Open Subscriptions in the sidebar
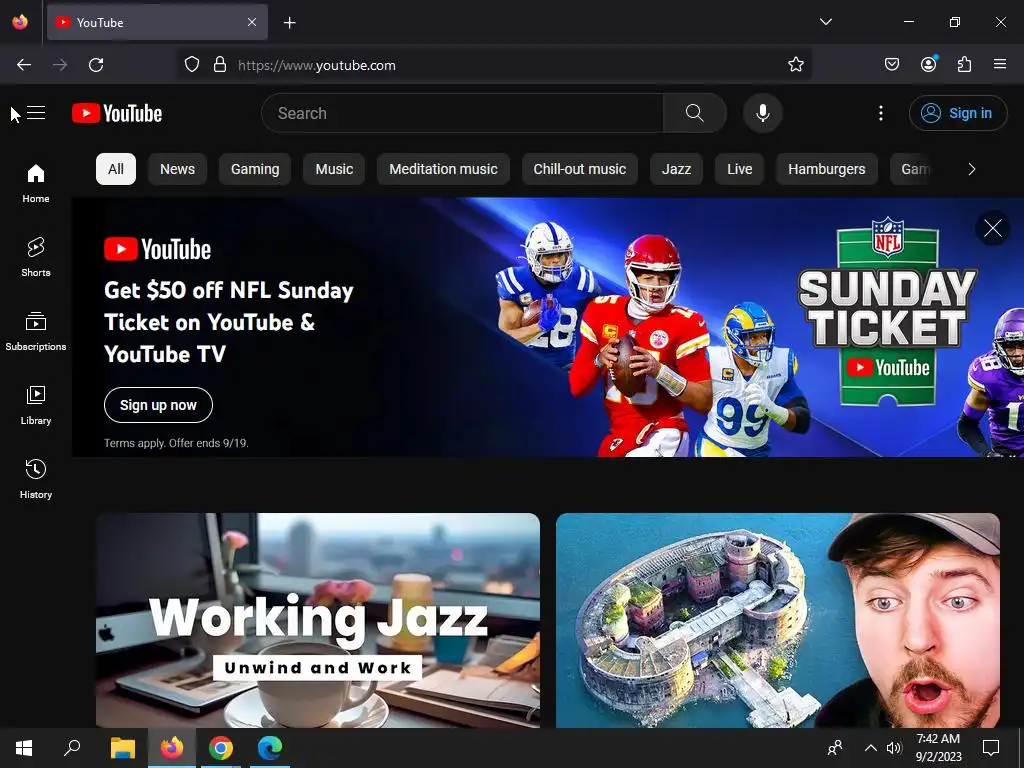Screen dimensions: 1024x768 point(36,331)
